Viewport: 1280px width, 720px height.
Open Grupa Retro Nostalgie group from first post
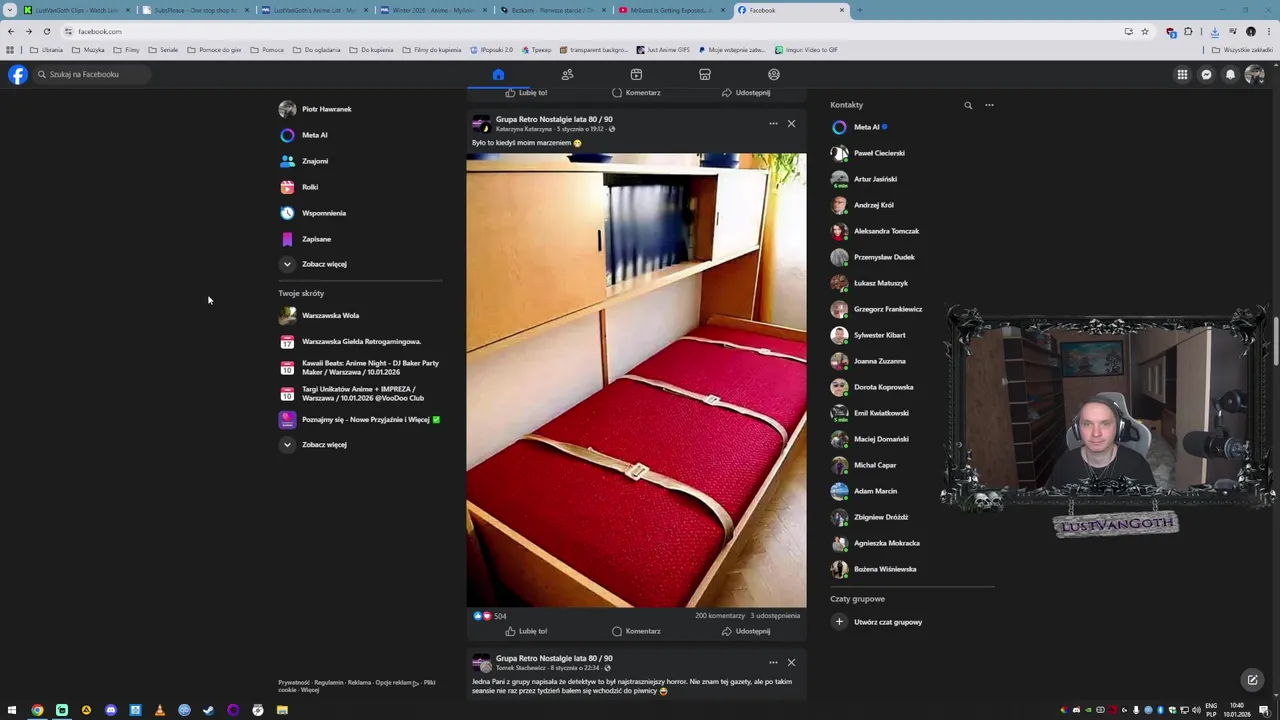(554, 119)
